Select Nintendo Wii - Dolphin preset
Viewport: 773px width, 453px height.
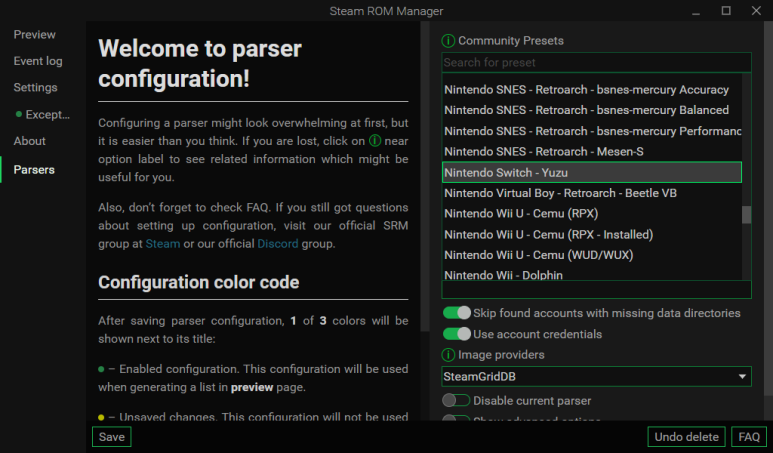tap(592, 274)
